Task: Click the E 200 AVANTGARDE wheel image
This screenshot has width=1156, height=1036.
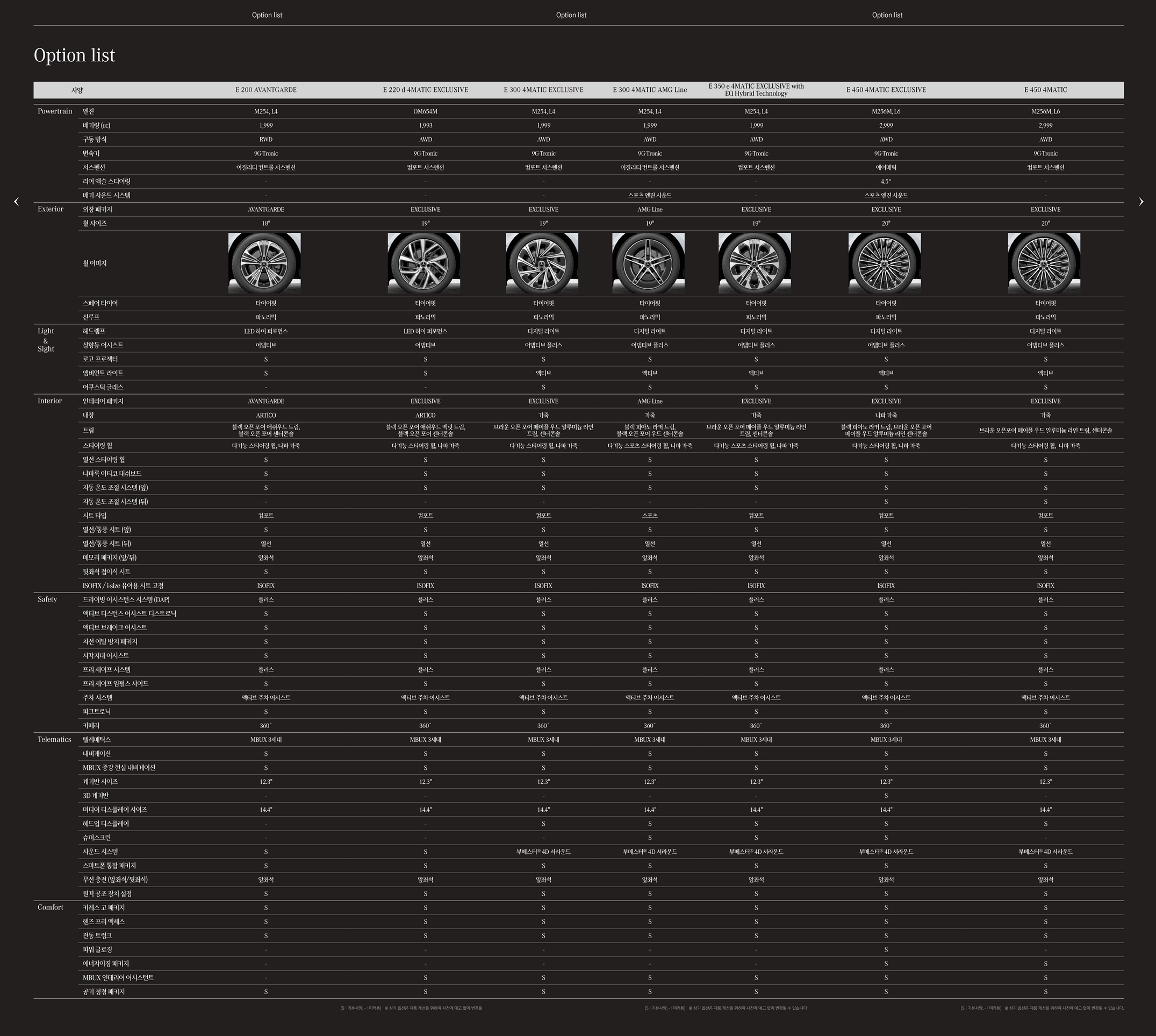Action: pyautogui.click(x=264, y=263)
